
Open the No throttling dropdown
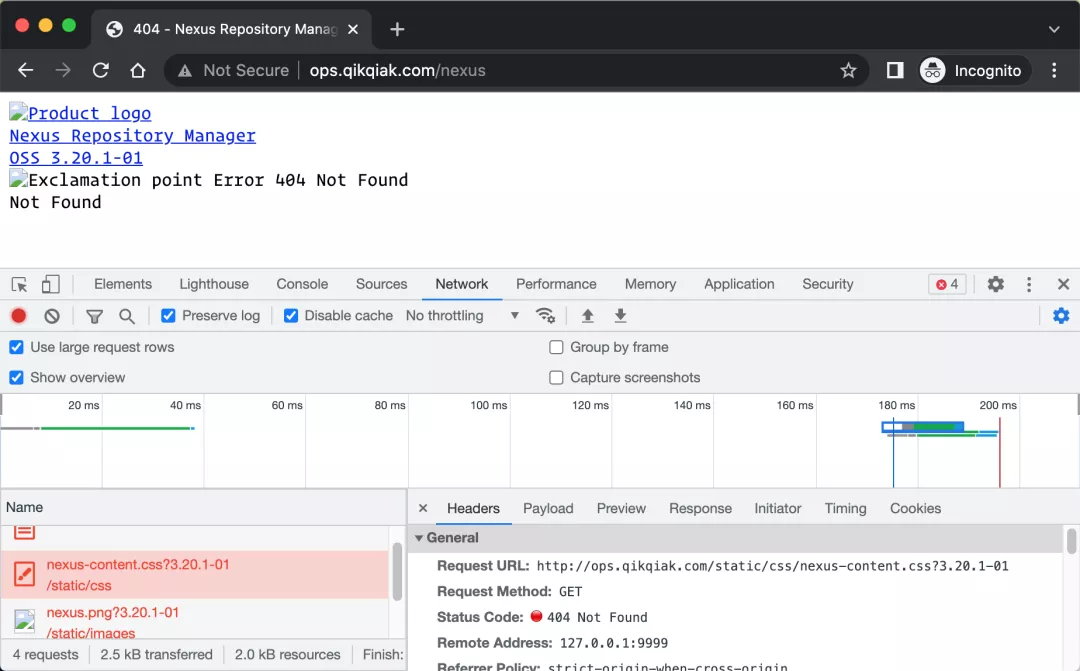pos(462,316)
